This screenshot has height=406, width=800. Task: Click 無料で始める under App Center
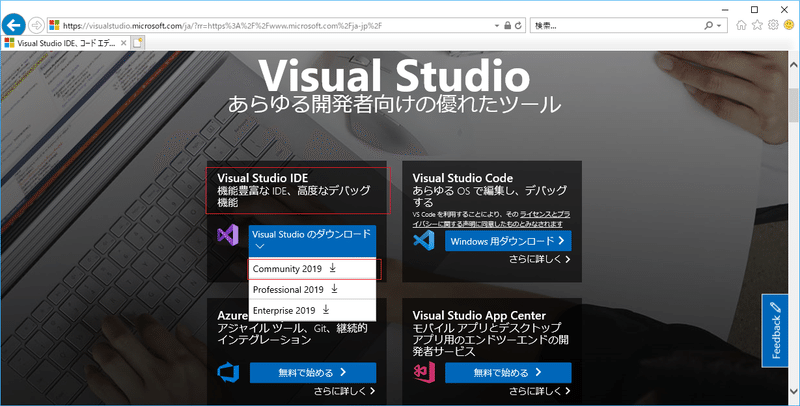(508, 373)
